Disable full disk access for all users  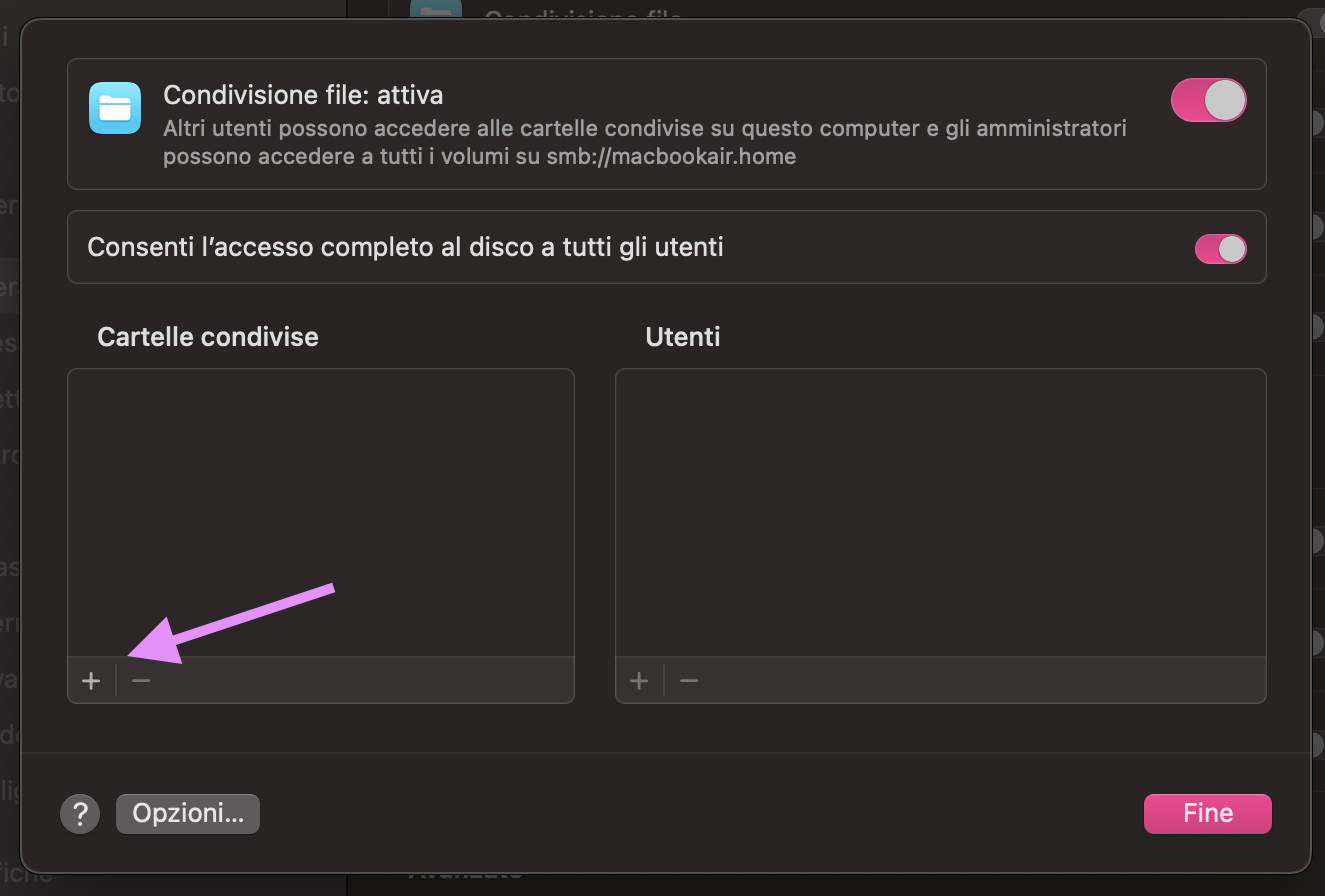pos(1219,248)
